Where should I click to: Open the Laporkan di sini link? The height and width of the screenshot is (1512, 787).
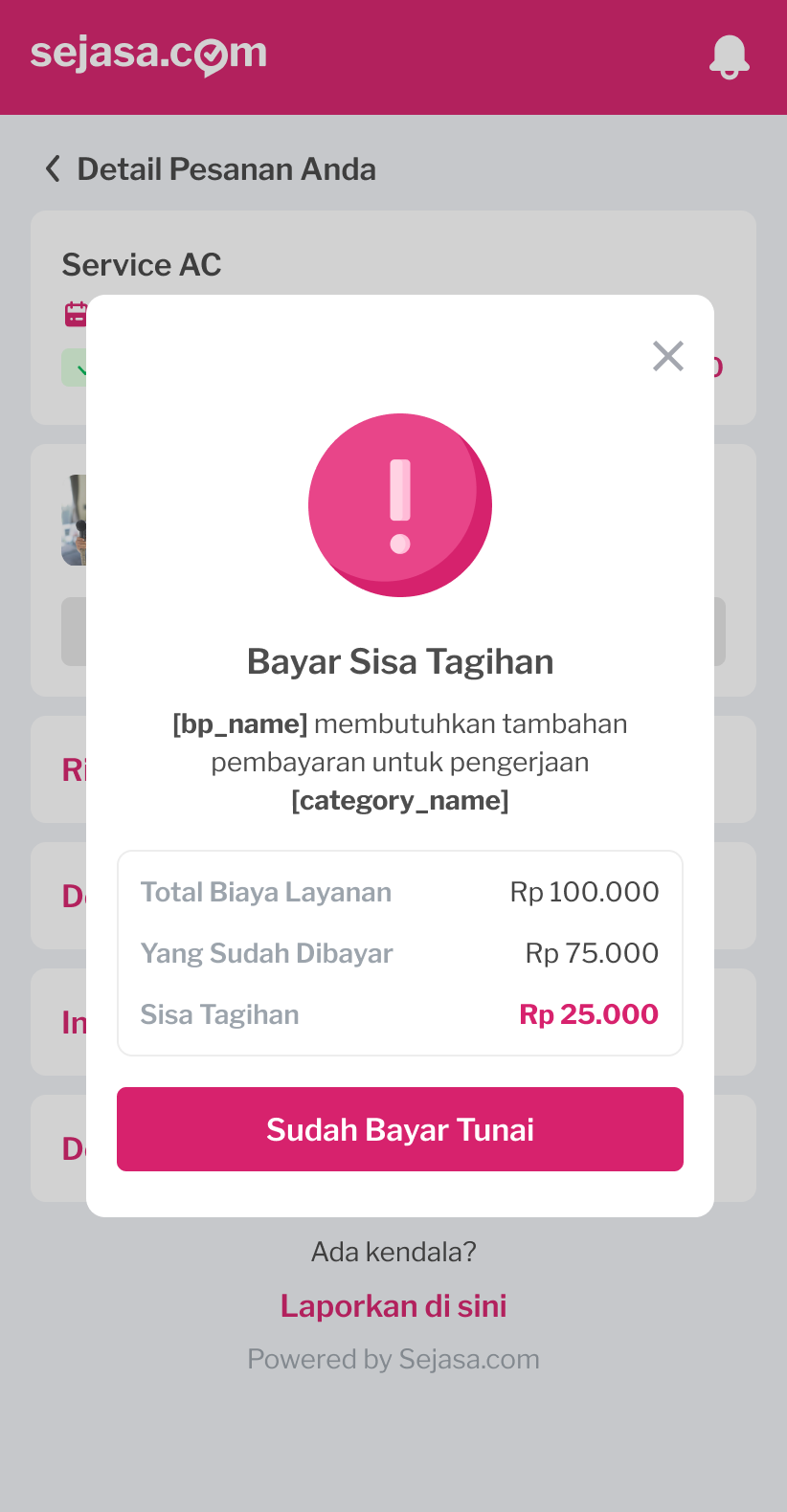tap(393, 1305)
